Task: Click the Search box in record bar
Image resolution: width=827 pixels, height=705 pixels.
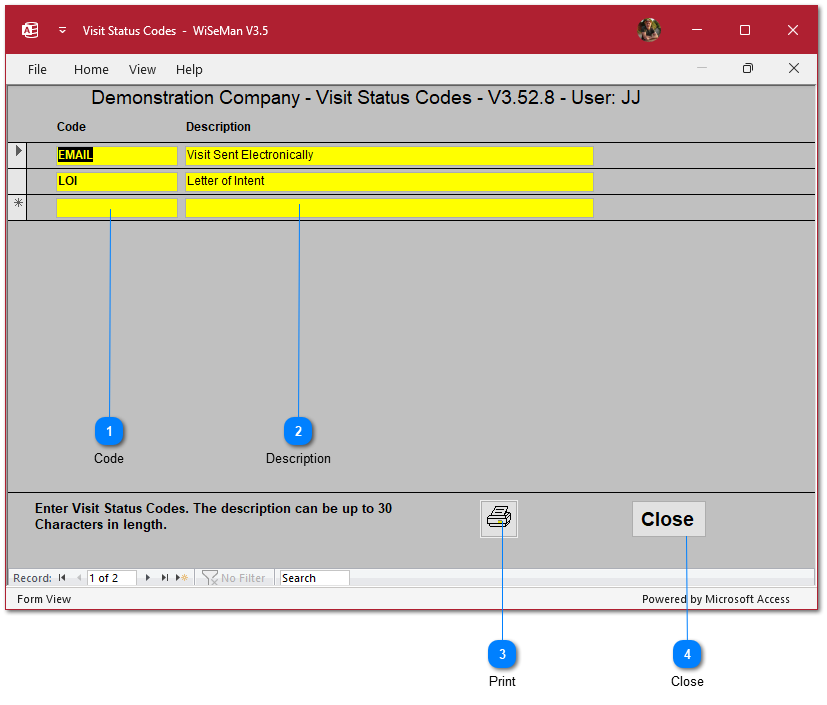Action: tap(314, 578)
